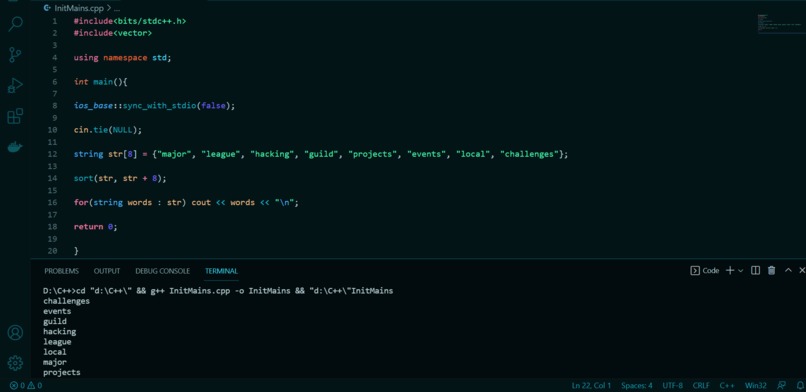Click the "#include<vector>" line
The image size is (806, 392).
point(113,33)
